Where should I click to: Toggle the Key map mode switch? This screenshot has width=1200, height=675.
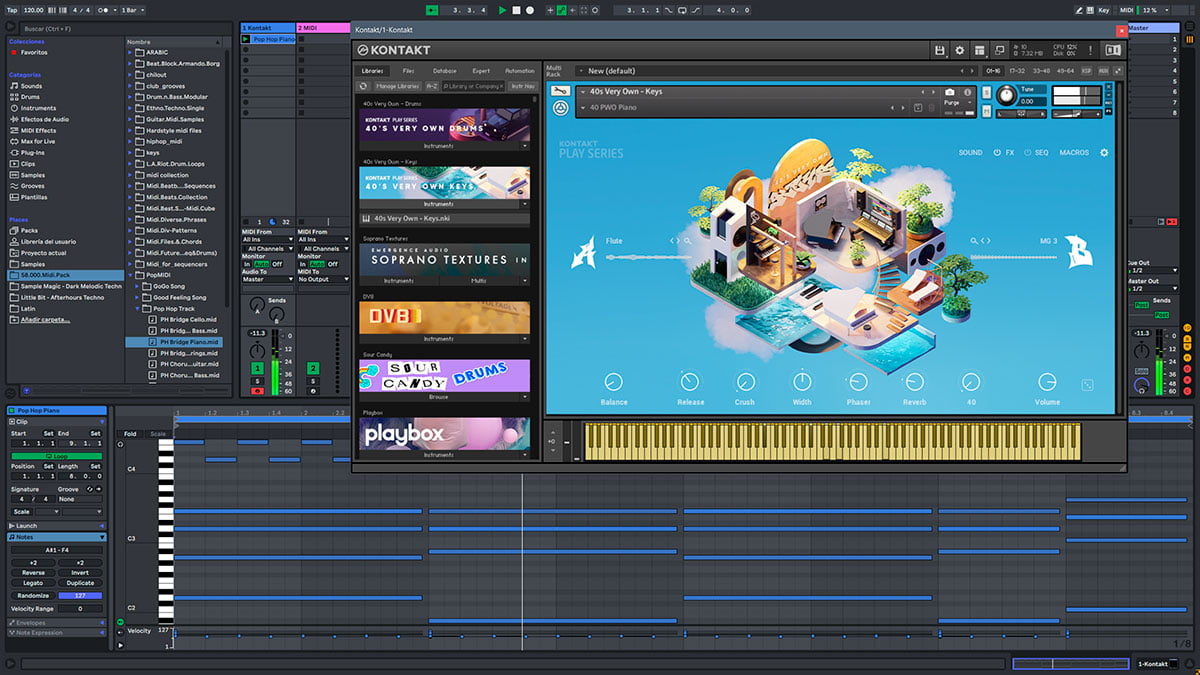[x=1104, y=10]
